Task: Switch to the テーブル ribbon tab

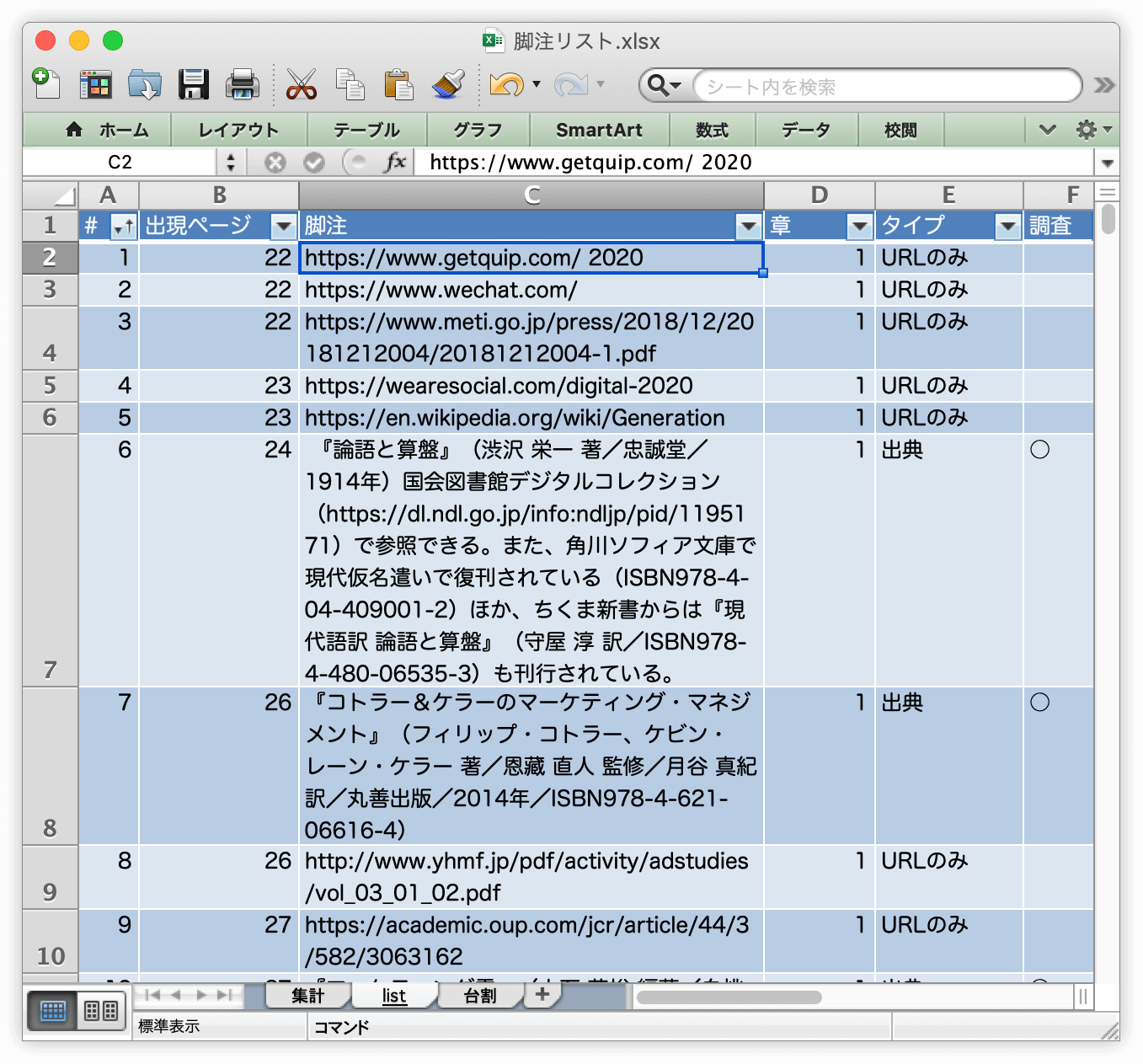Action: click(366, 130)
